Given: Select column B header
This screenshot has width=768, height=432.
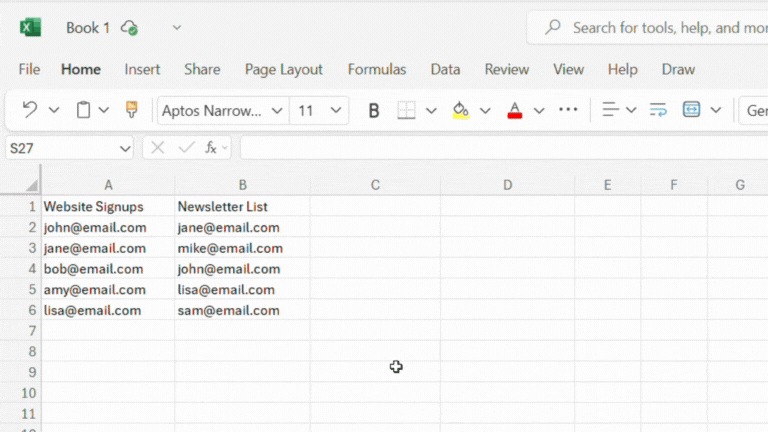Looking at the screenshot, I should click(242, 185).
